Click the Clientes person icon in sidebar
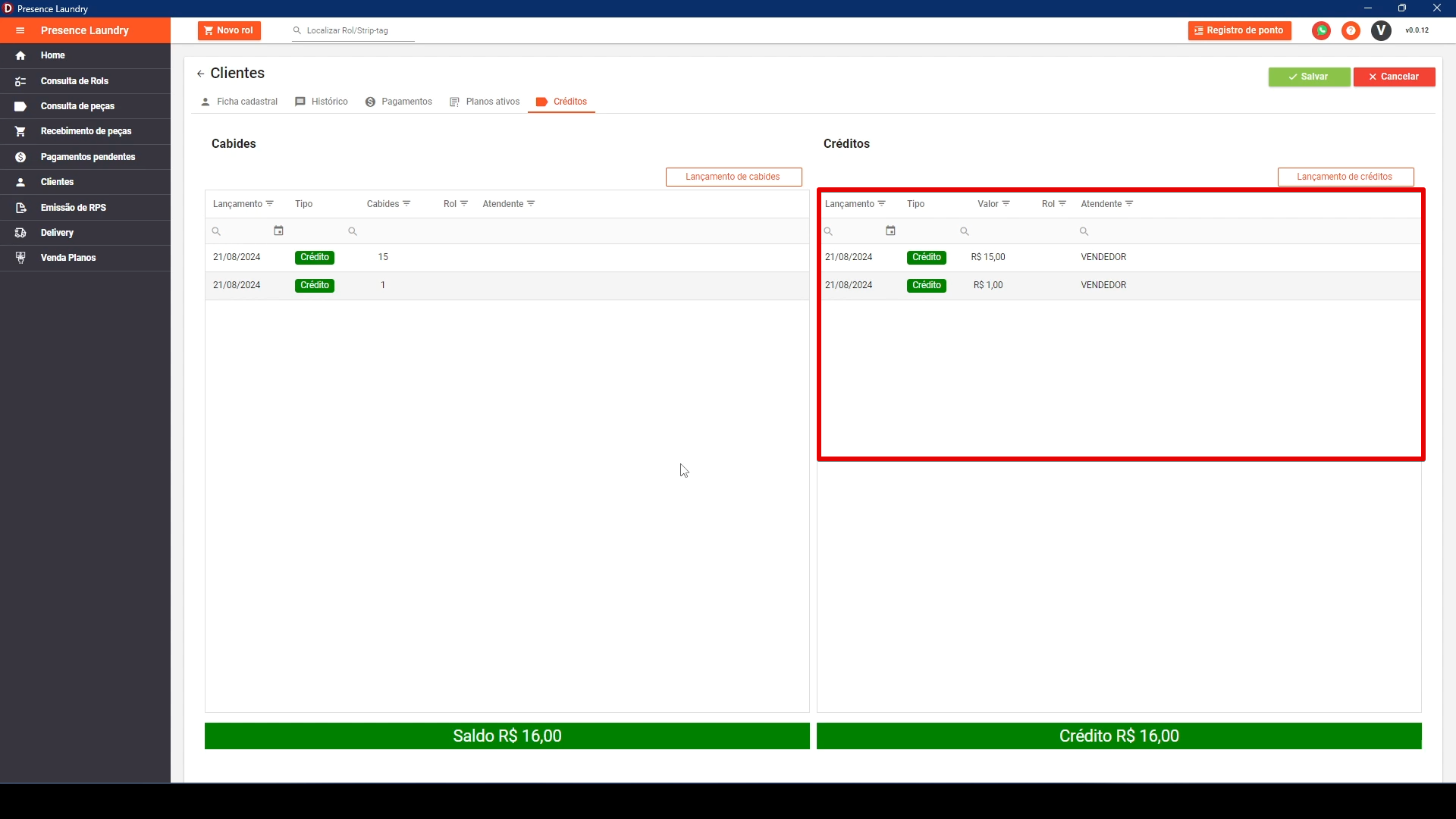1456x819 pixels. point(20,182)
